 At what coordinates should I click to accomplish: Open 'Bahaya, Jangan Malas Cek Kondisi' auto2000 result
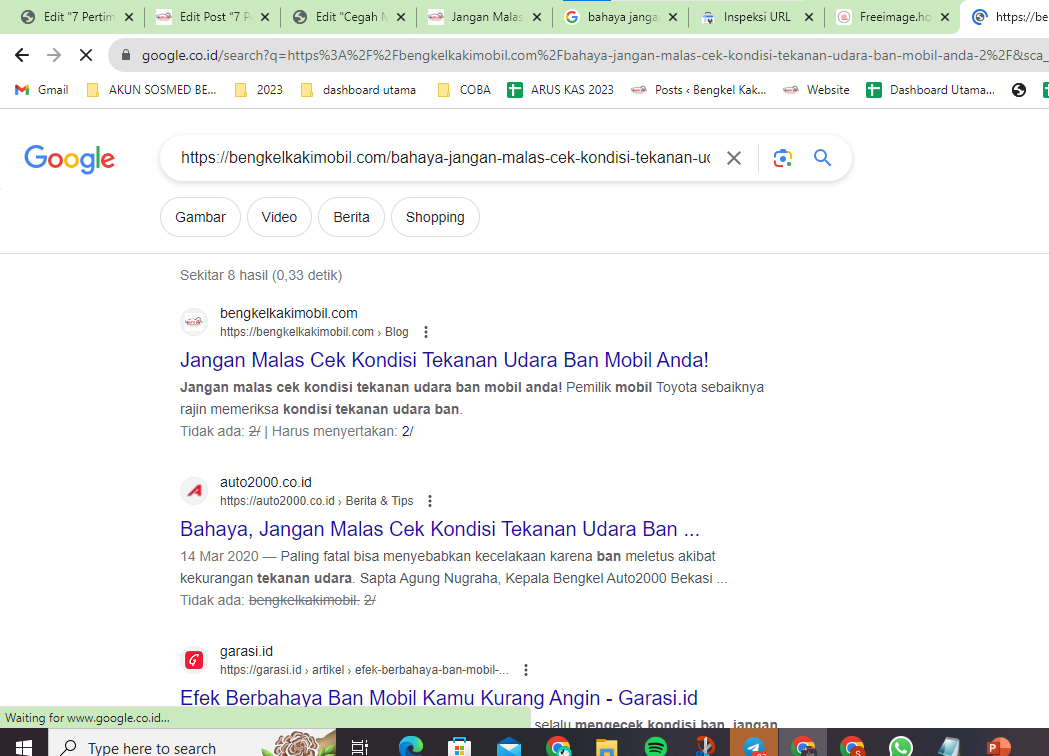click(440, 529)
